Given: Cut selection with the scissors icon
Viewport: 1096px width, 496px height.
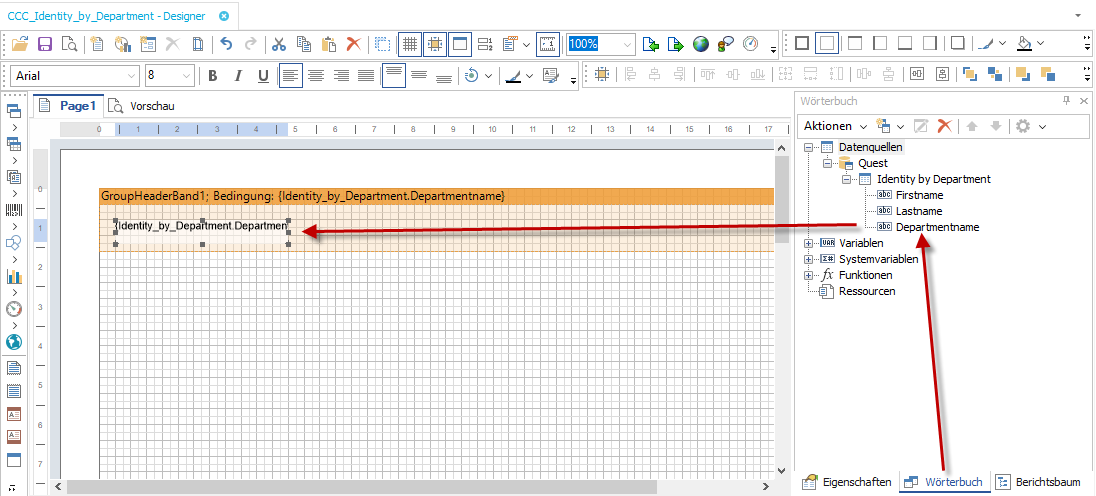Looking at the screenshot, I should (279, 44).
